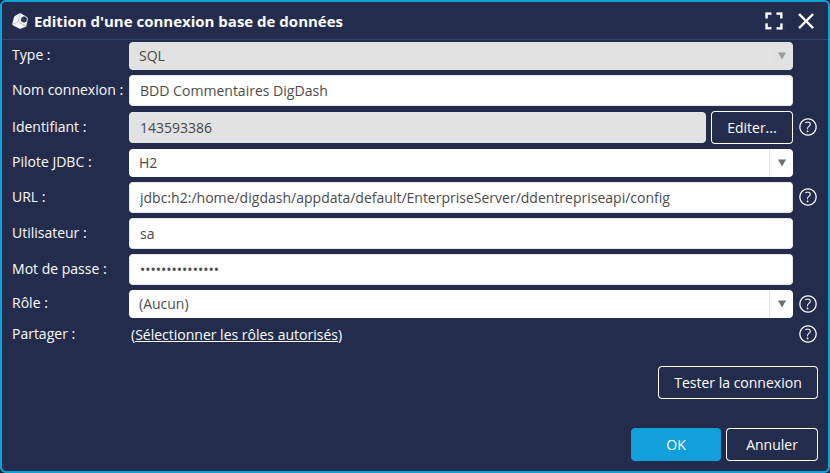
Task: Close the database connection dialog
Action: point(806,21)
